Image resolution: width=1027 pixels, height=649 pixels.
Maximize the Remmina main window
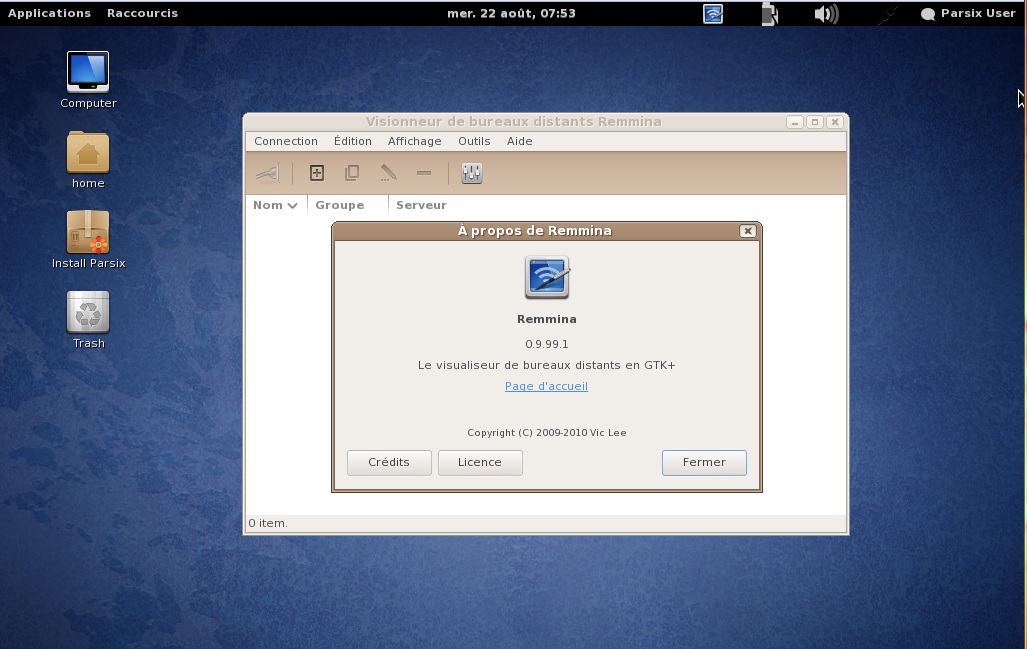(815, 122)
